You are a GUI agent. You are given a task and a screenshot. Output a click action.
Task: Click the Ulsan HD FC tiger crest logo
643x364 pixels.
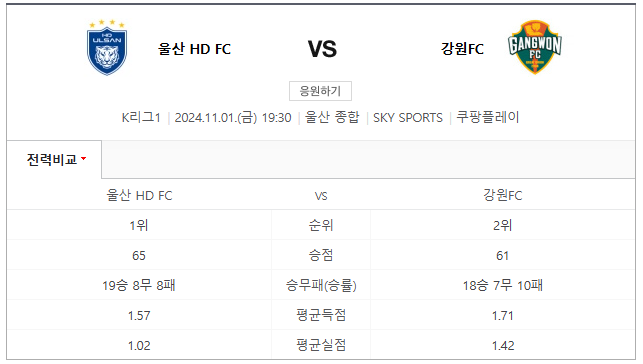coord(107,48)
